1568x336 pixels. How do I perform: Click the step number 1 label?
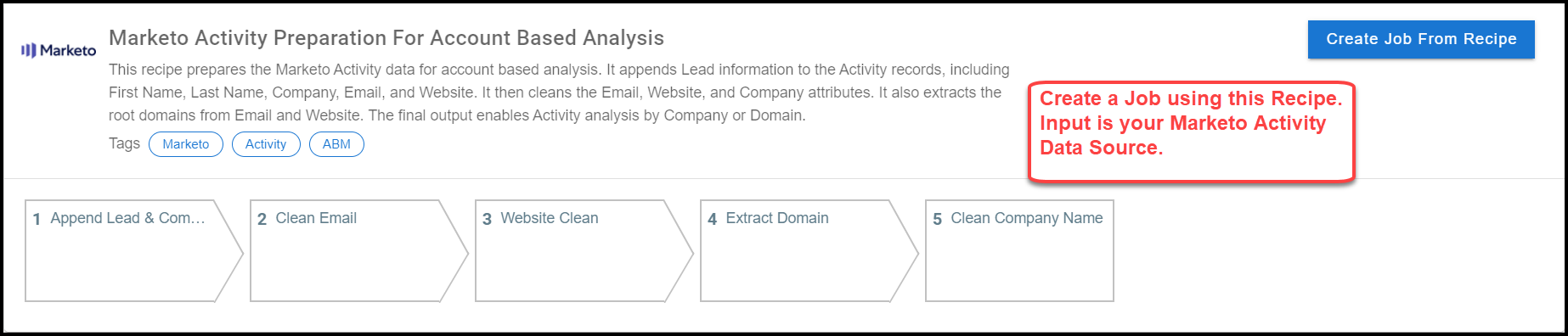[37, 219]
